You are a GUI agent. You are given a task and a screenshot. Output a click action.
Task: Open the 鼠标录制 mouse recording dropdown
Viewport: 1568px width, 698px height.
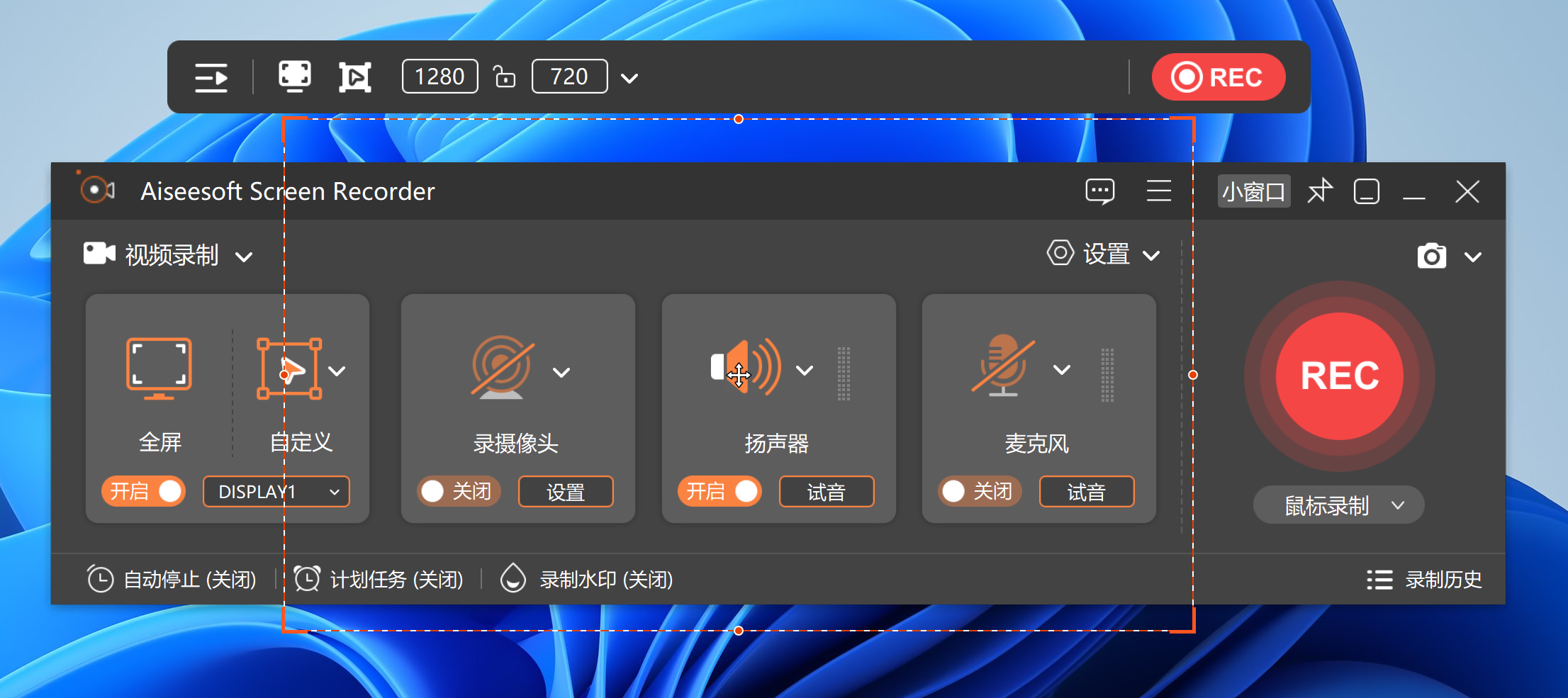pos(1339,505)
